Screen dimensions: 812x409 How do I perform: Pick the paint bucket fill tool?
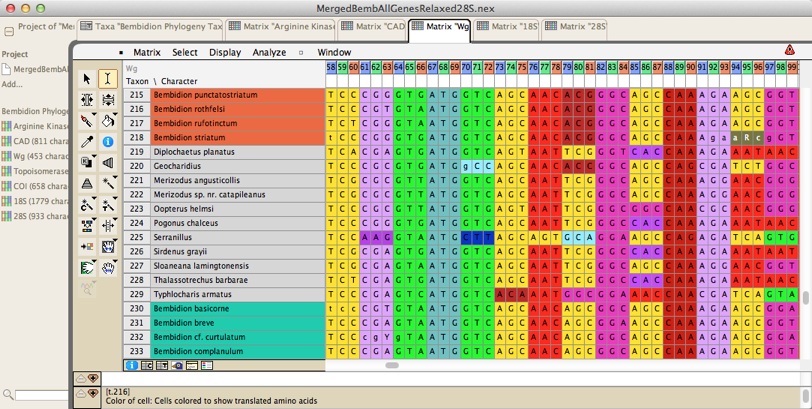(x=108, y=122)
